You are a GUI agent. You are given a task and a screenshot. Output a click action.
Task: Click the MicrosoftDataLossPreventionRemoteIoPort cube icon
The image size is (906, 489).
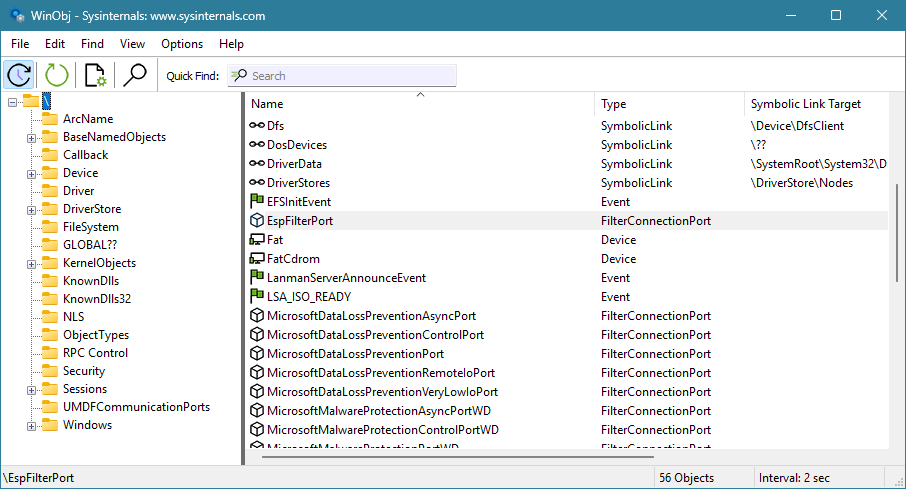pyautogui.click(x=257, y=372)
